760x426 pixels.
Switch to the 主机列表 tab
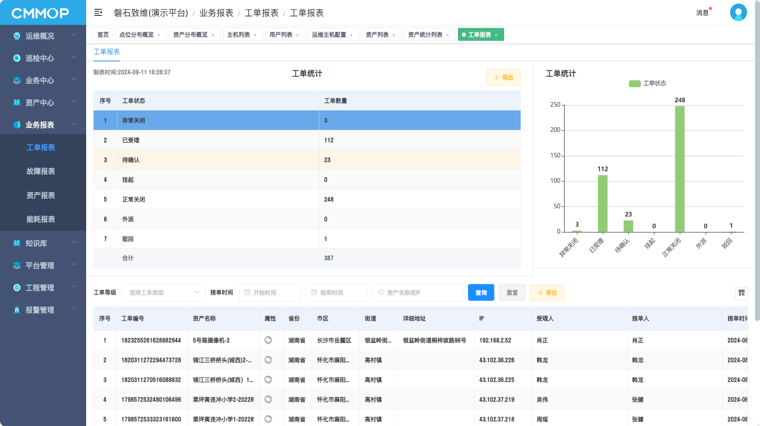click(238, 35)
